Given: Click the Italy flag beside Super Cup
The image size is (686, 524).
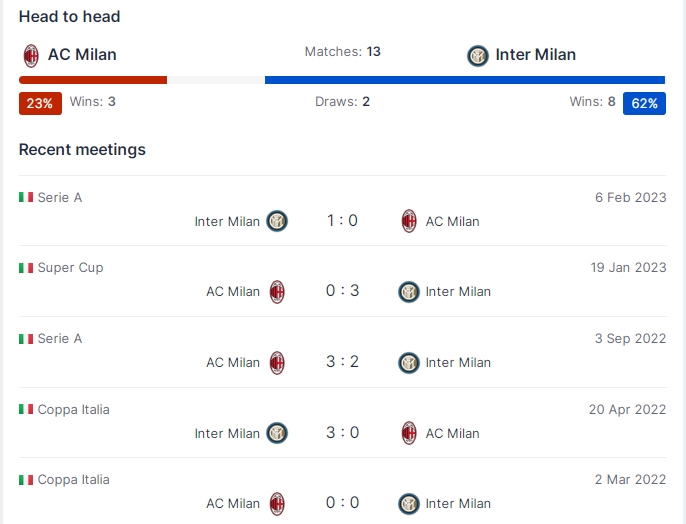Looking at the screenshot, I should point(26,268).
